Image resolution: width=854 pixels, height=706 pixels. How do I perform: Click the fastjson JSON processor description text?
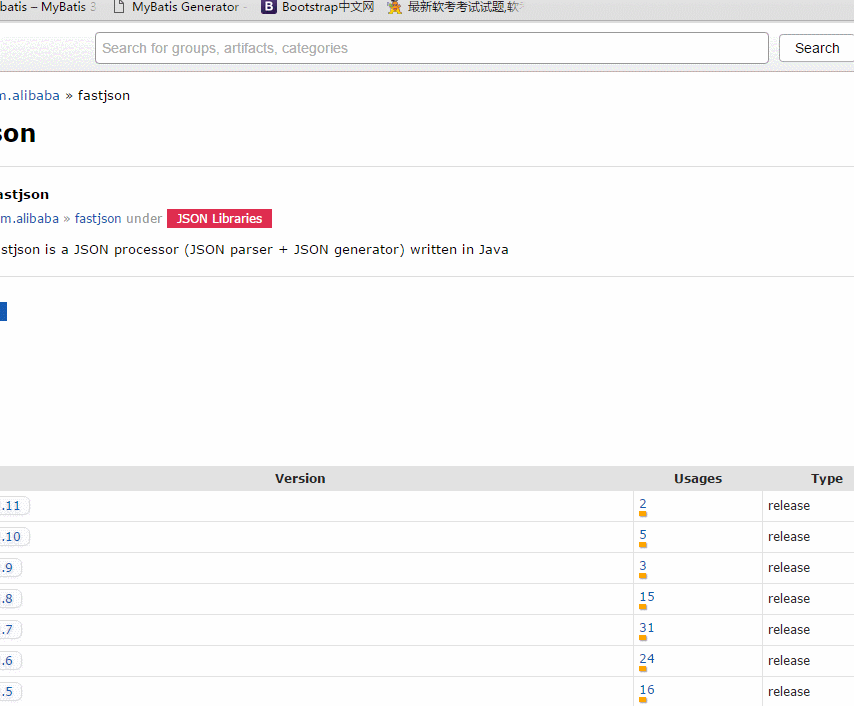point(254,249)
